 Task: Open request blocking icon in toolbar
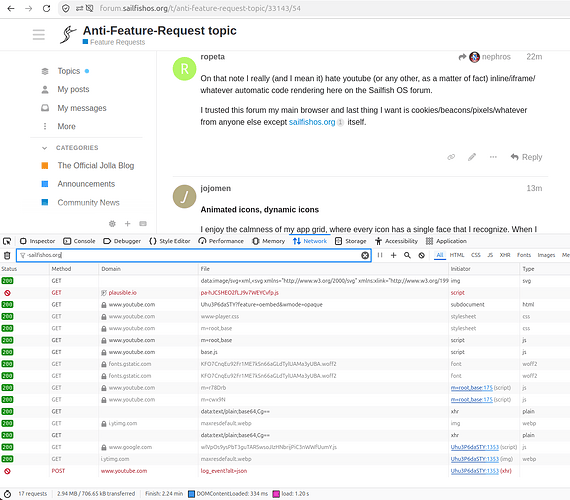coord(421,255)
